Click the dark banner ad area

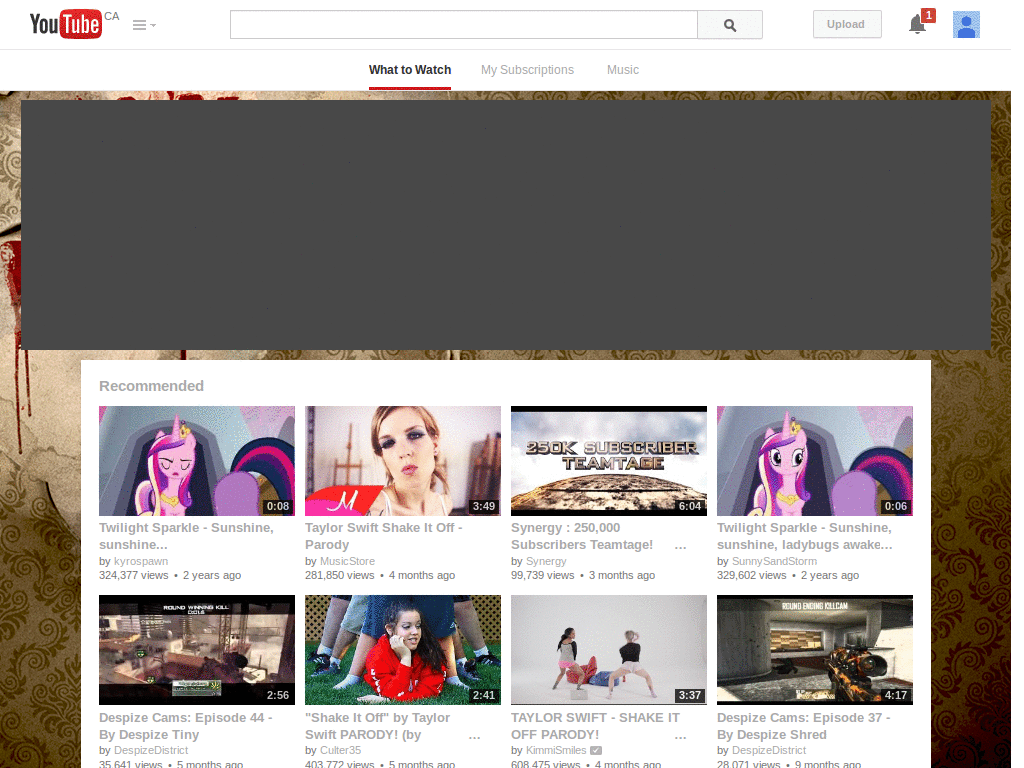[x=505, y=225]
